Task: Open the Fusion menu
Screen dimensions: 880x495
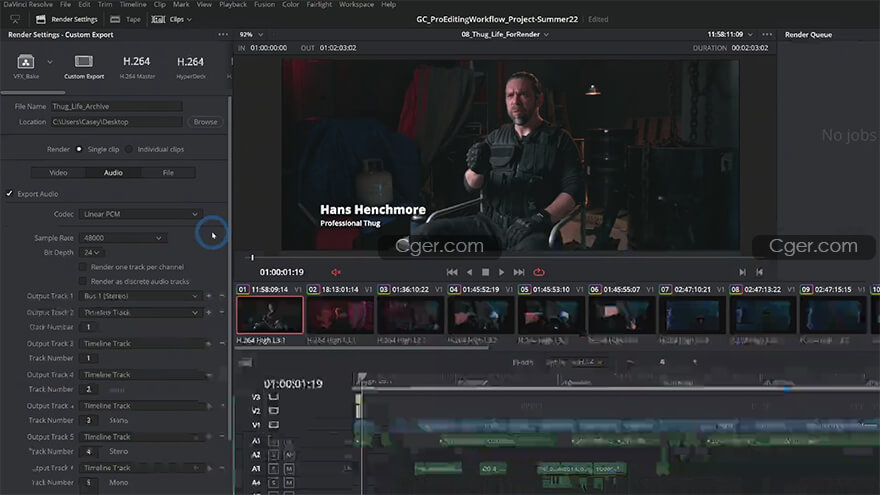Action: pos(264,4)
